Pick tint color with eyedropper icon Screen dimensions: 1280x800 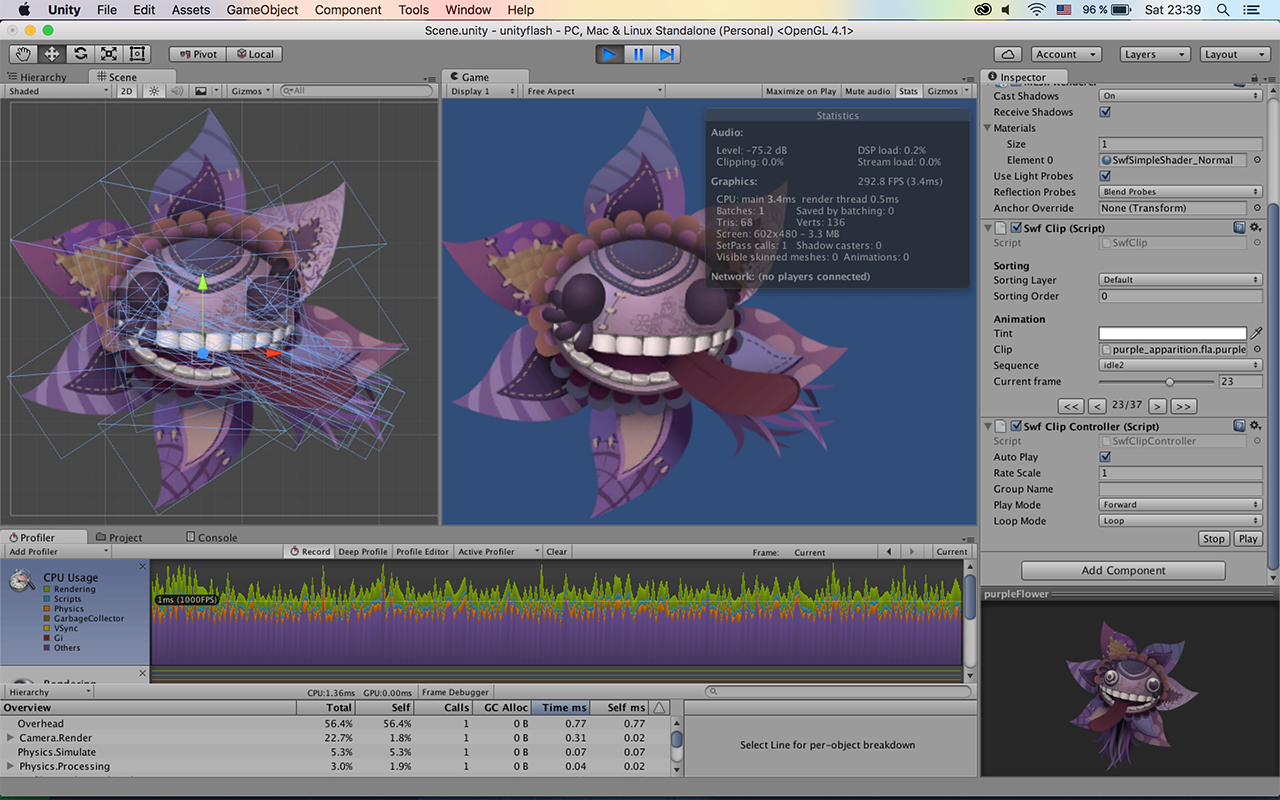(1257, 333)
